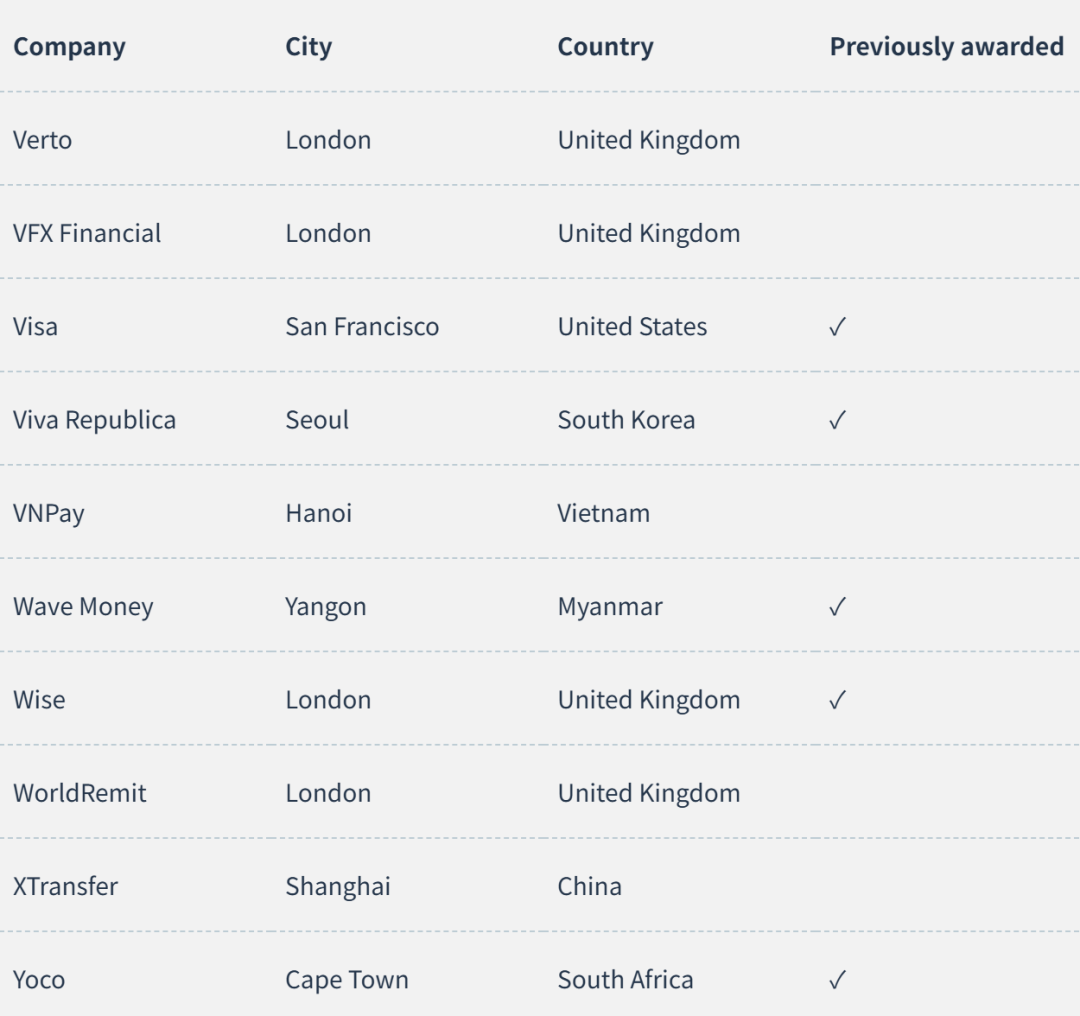
Task: Click the Viva Republica previously awarded checkmark
Action: click(x=837, y=419)
